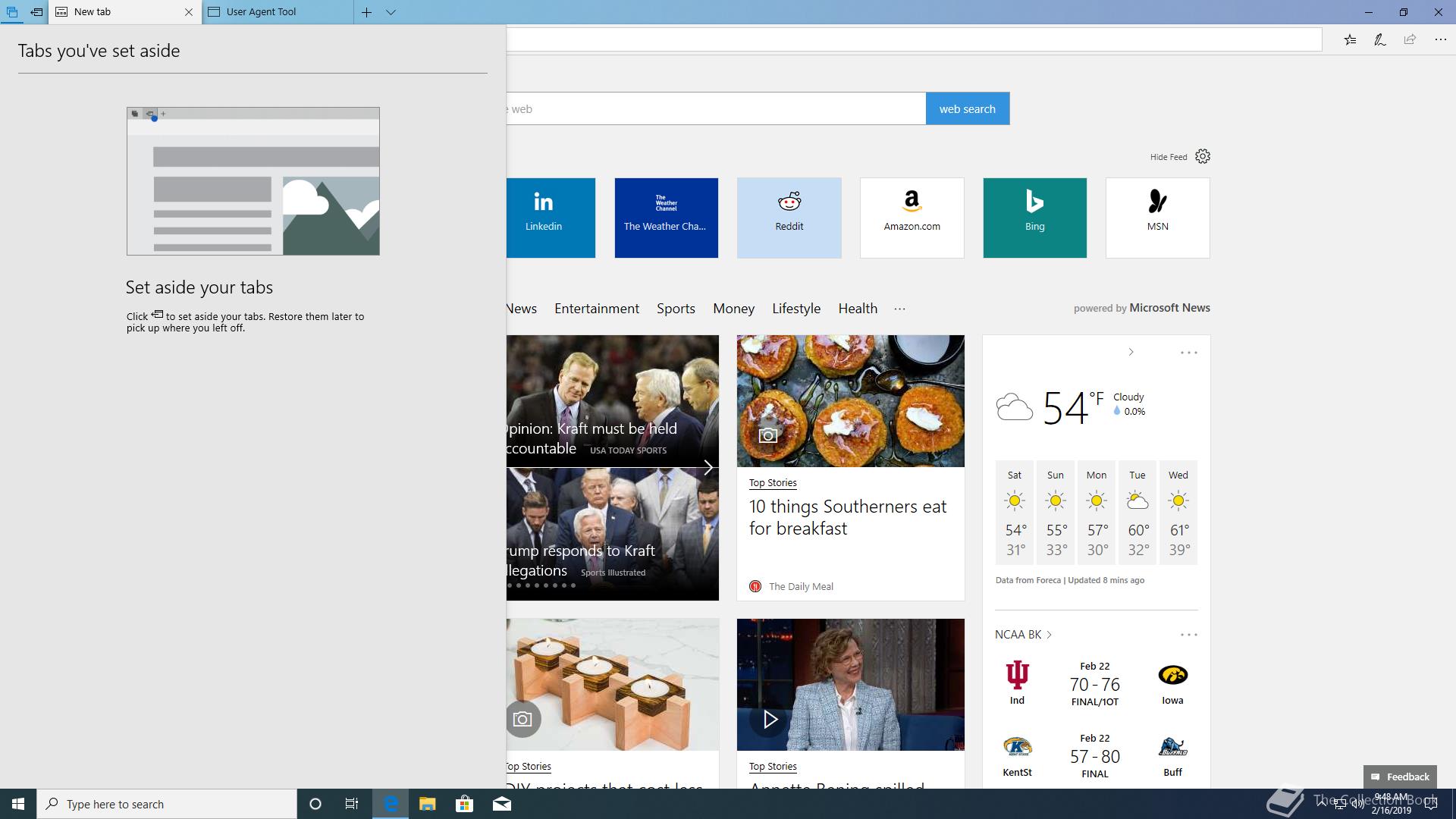1456x819 pixels.
Task: Open the page settings gear icon
Action: point(1203,156)
